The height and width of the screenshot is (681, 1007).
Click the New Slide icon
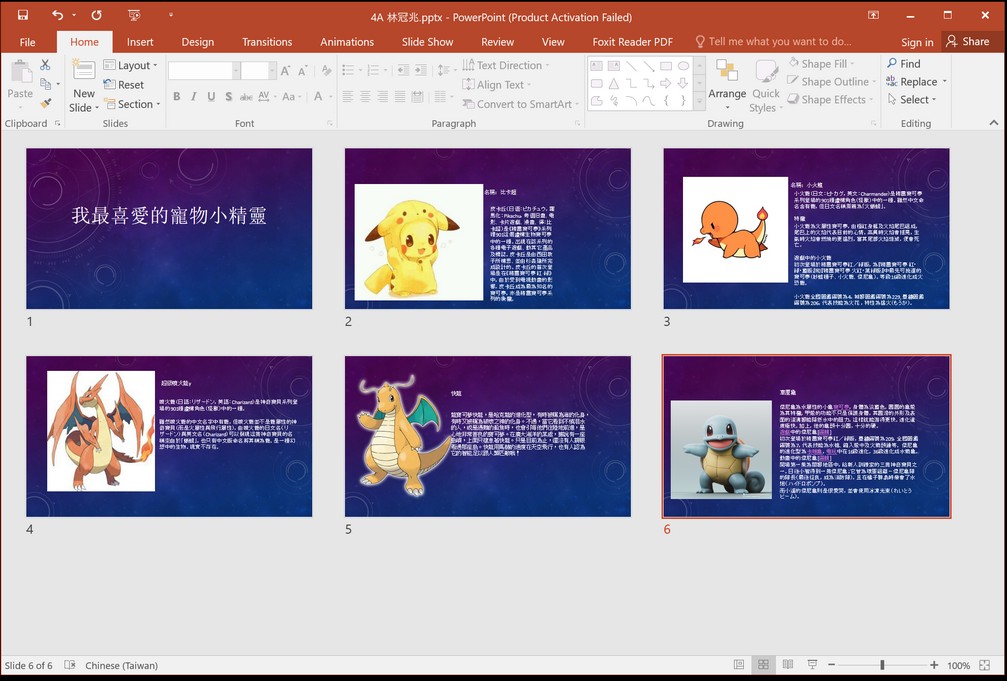[x=83, y=69]
